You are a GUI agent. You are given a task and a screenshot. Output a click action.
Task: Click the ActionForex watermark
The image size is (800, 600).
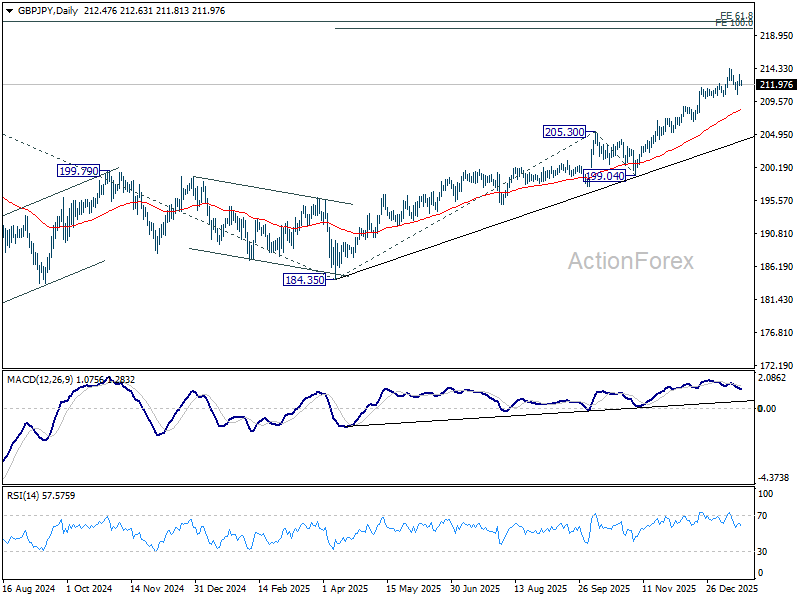pyautogui.click(x=630, y=261)
